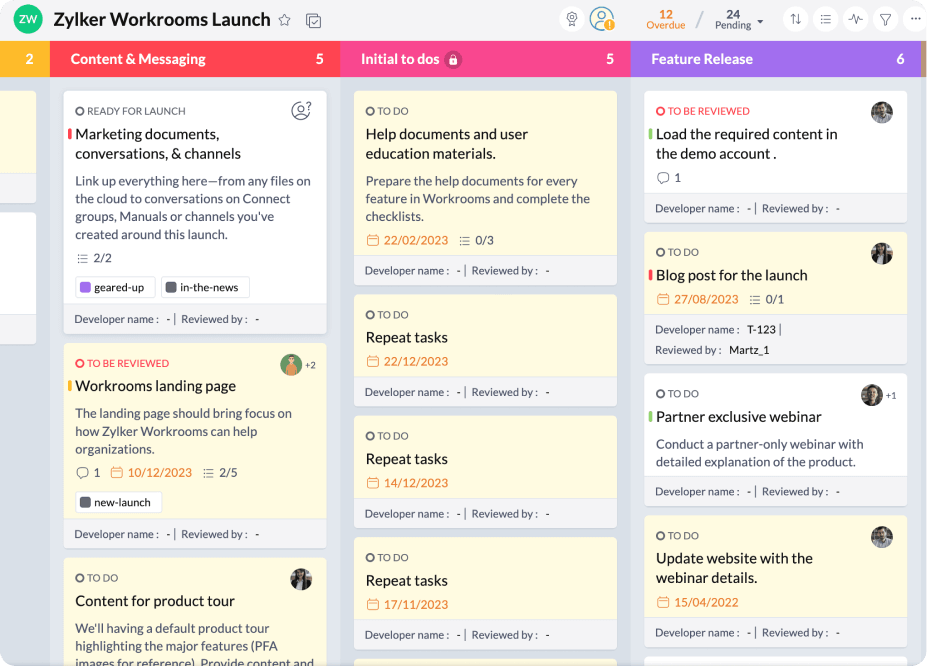Show the 12 Overdue cards

click(666, 20)
